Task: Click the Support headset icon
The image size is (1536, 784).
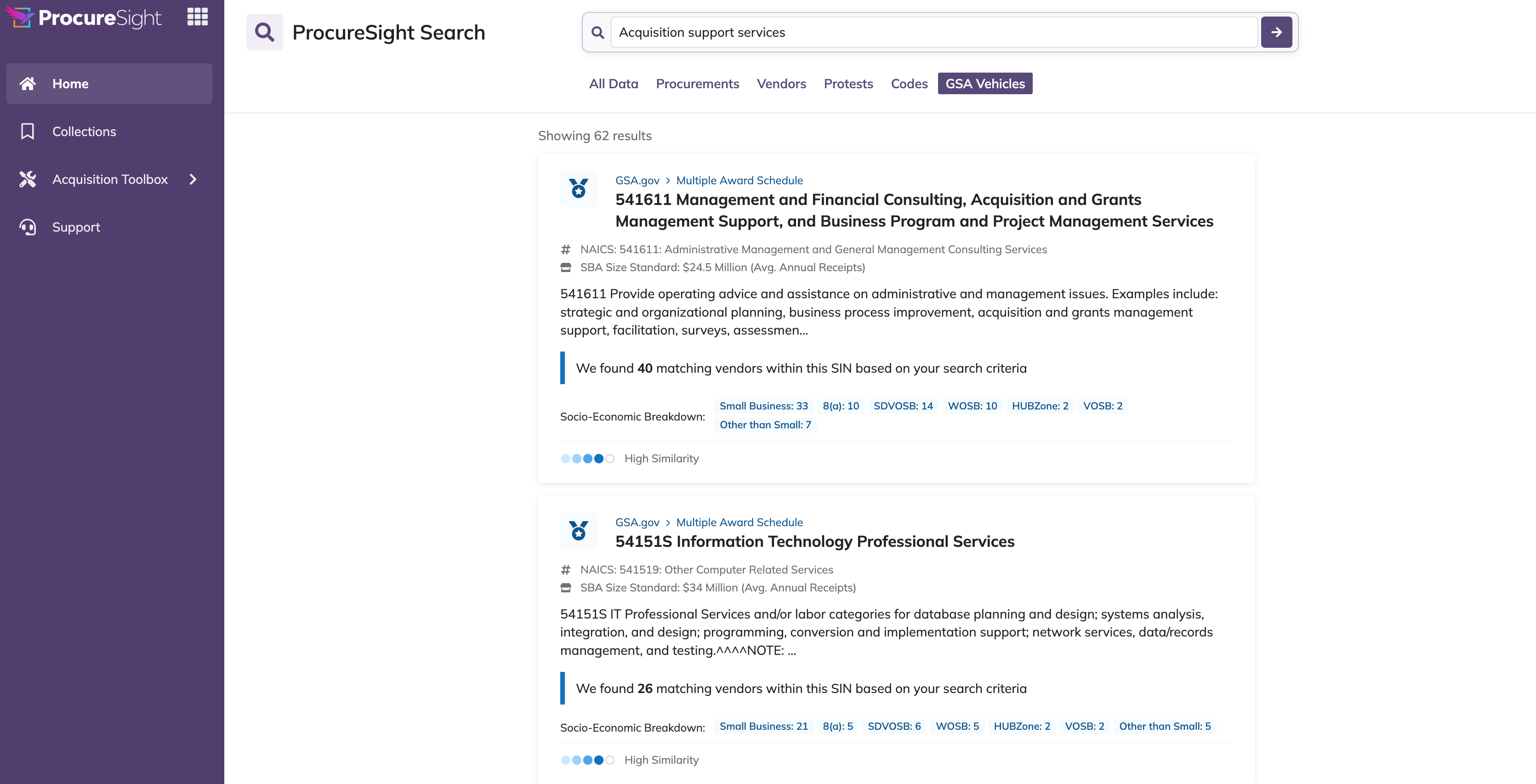Action: (x=28, y=227)
